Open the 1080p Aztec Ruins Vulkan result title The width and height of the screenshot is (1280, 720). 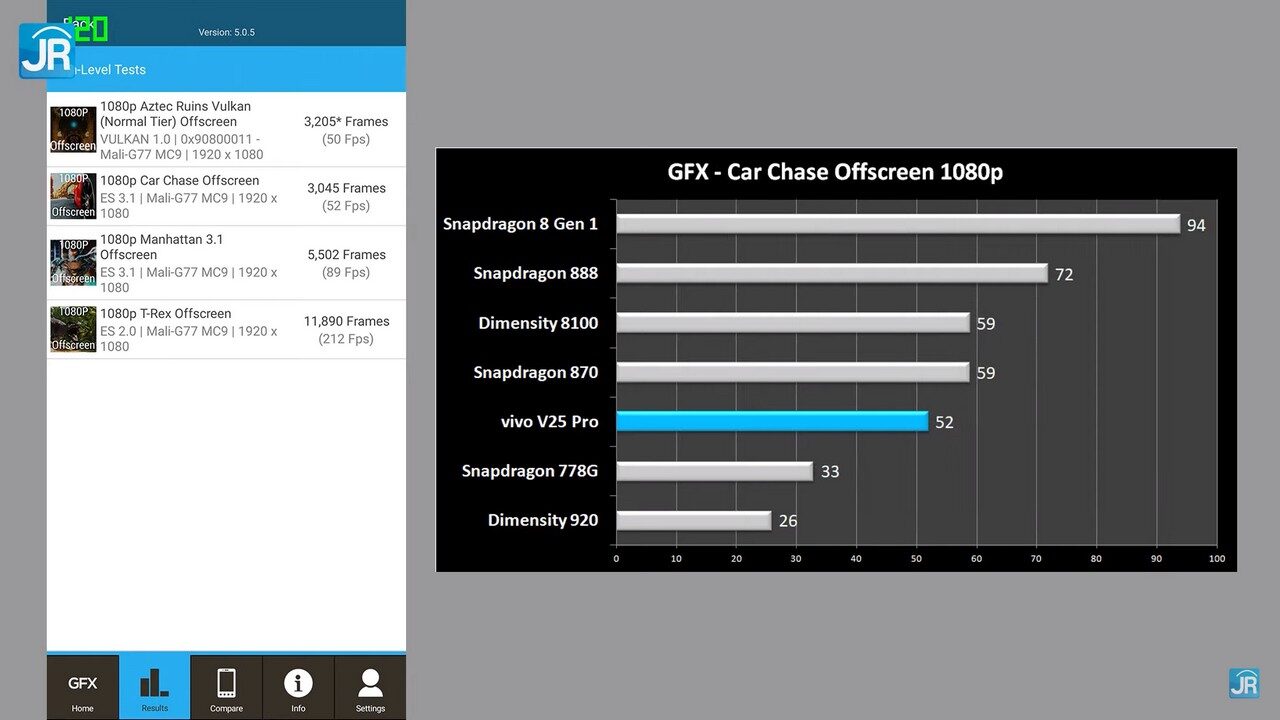click(175, 114)
